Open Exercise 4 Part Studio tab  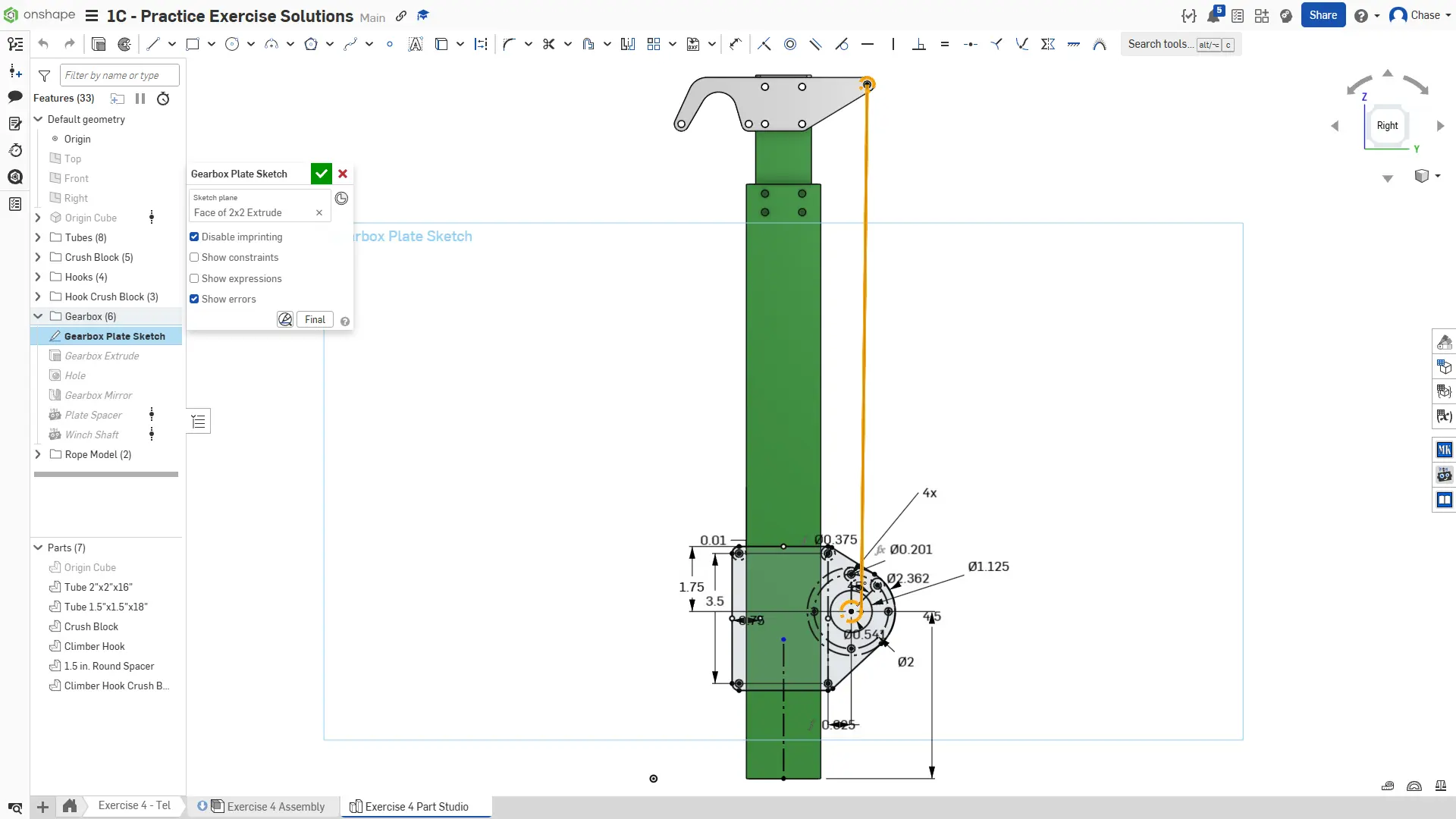416,806
